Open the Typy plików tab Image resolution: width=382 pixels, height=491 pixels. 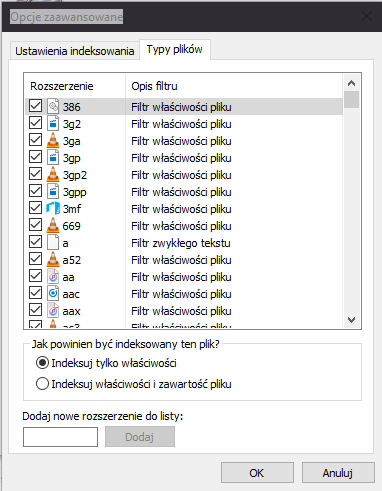click(x=175, y=49)
